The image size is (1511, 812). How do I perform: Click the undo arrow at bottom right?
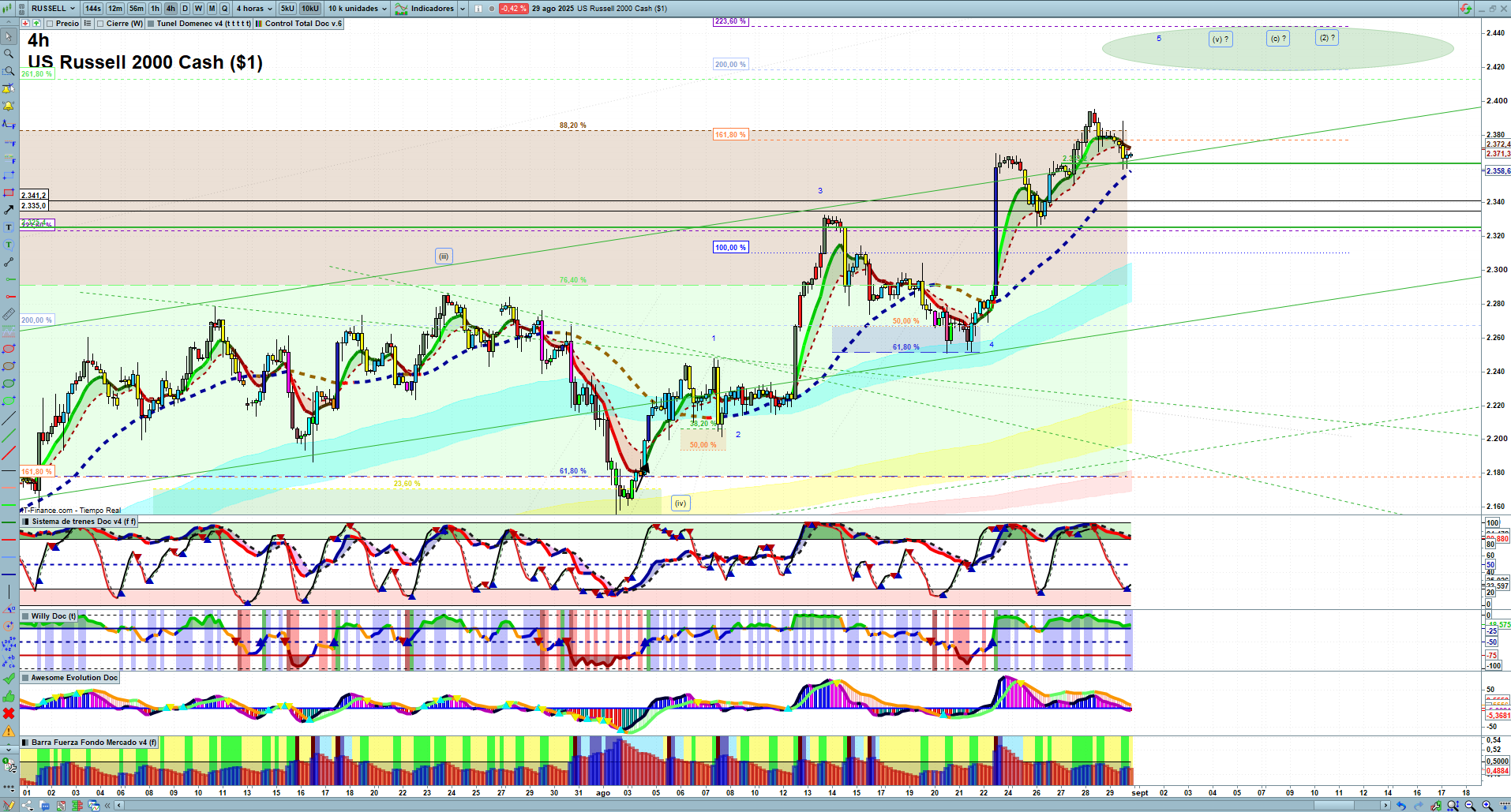click(1401, 806)
